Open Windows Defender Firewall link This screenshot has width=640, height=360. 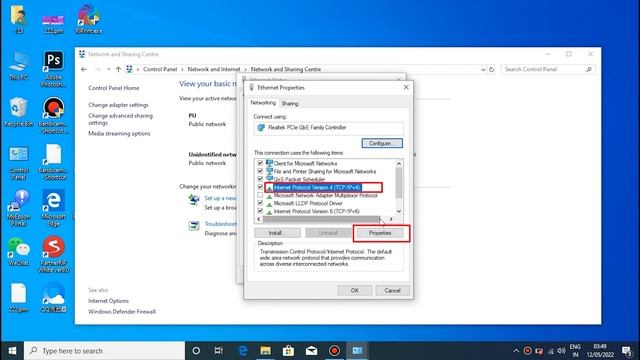point(122,311)
